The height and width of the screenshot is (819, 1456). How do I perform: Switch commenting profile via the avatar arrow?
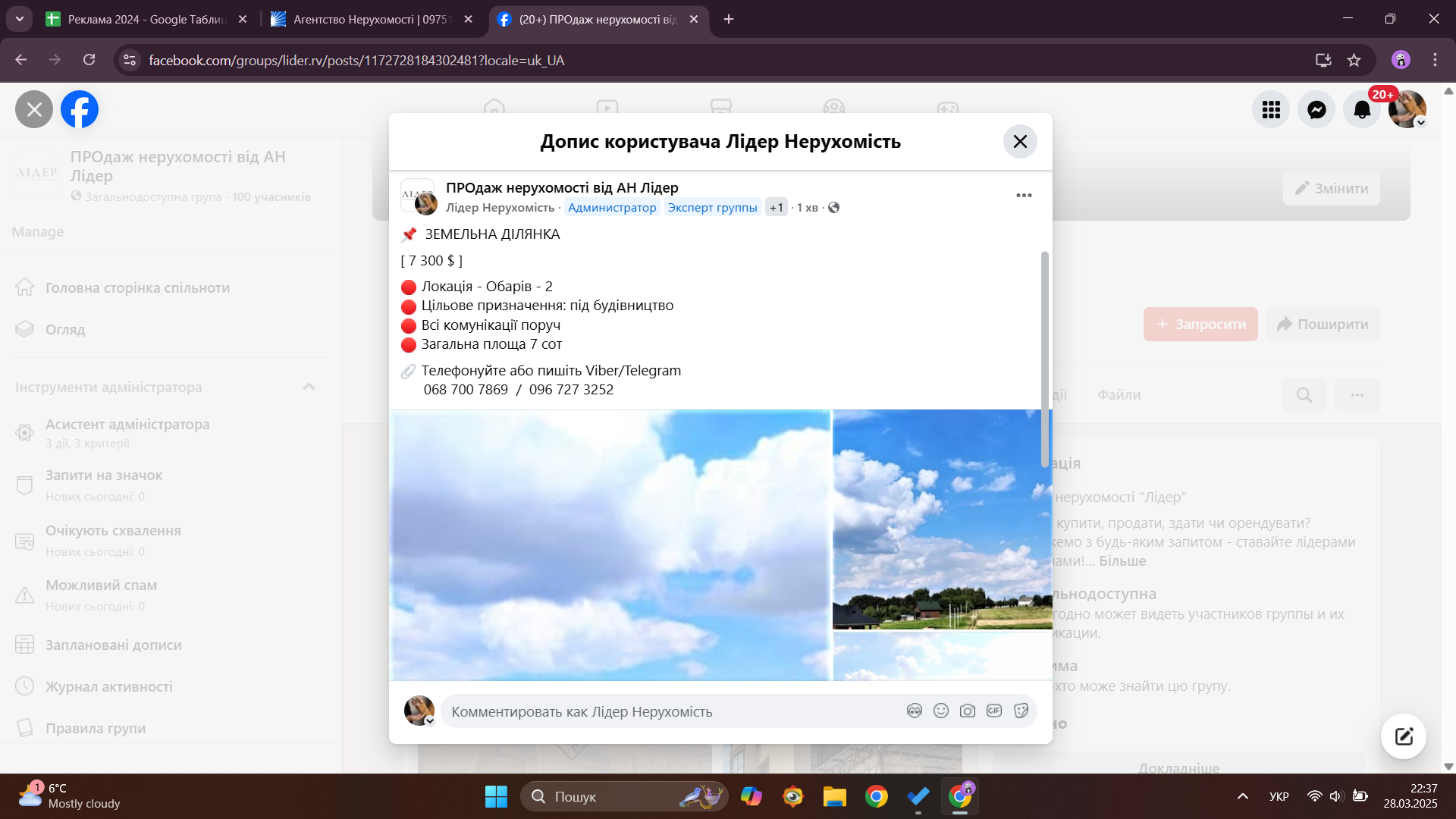coord(429,721)
